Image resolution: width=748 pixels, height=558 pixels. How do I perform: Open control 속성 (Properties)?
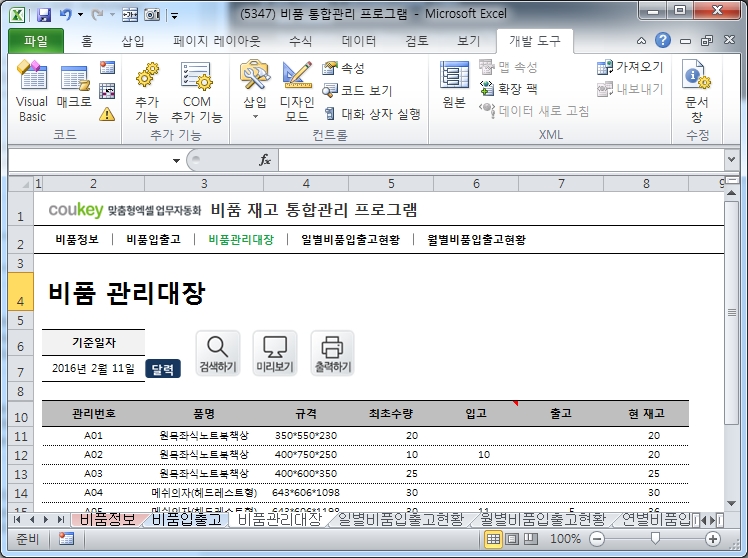tap(343, 68)
